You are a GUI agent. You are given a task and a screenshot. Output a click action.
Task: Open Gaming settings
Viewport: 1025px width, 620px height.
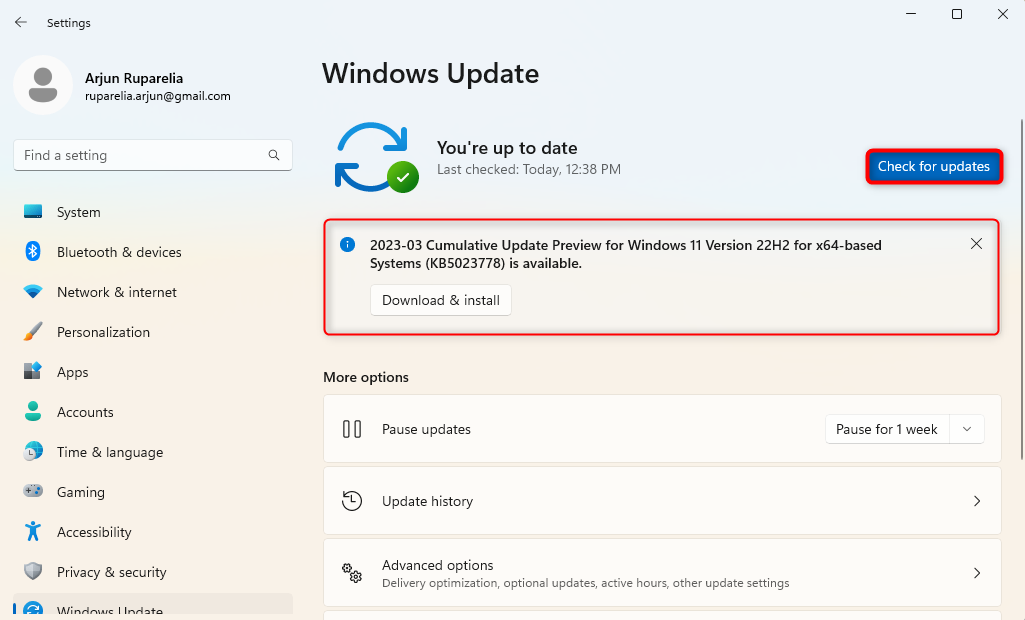coord(153,491)
